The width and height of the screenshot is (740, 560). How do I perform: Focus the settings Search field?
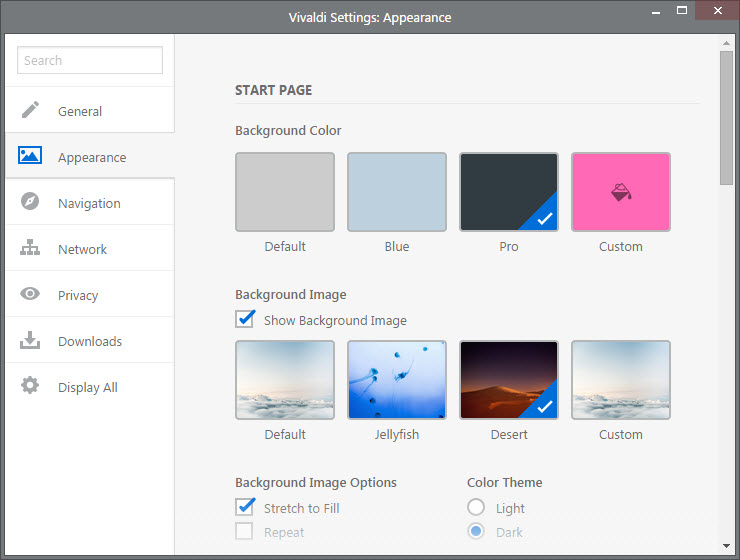(x=90, y=60)
